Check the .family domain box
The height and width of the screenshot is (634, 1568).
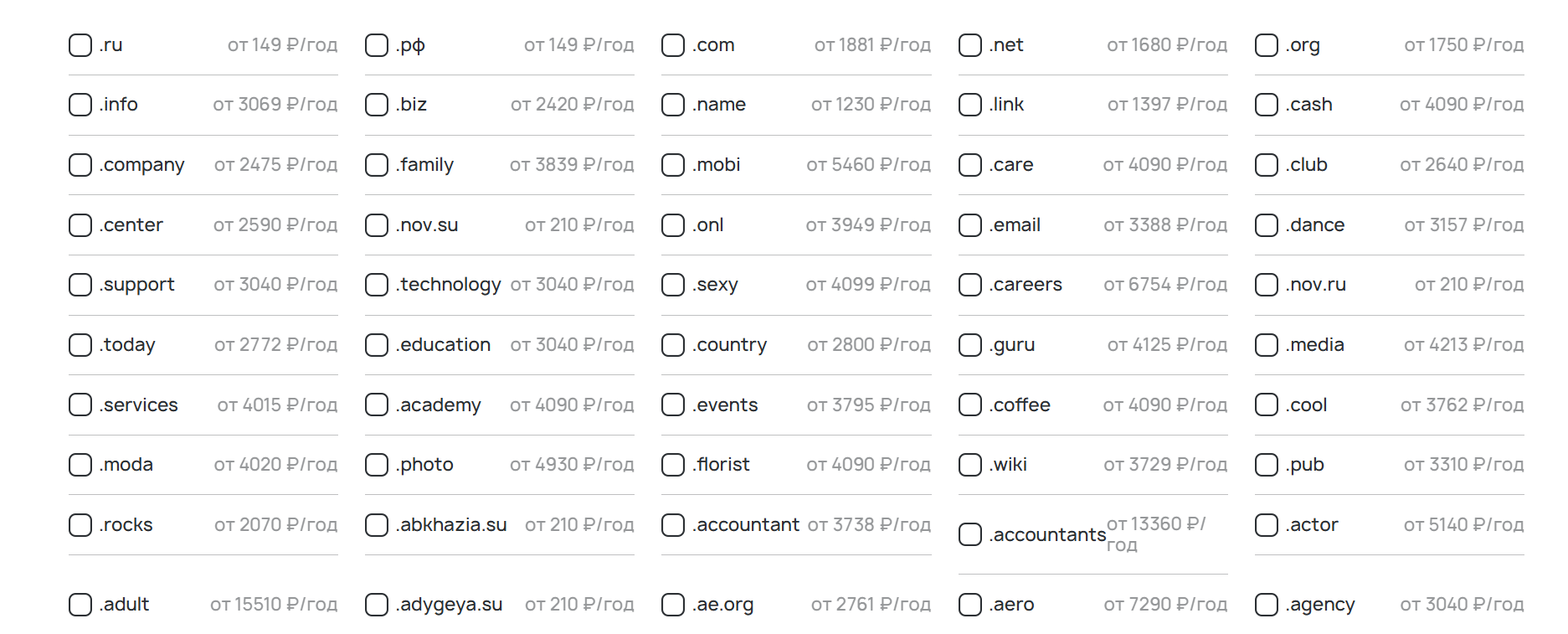click(377, 165)
